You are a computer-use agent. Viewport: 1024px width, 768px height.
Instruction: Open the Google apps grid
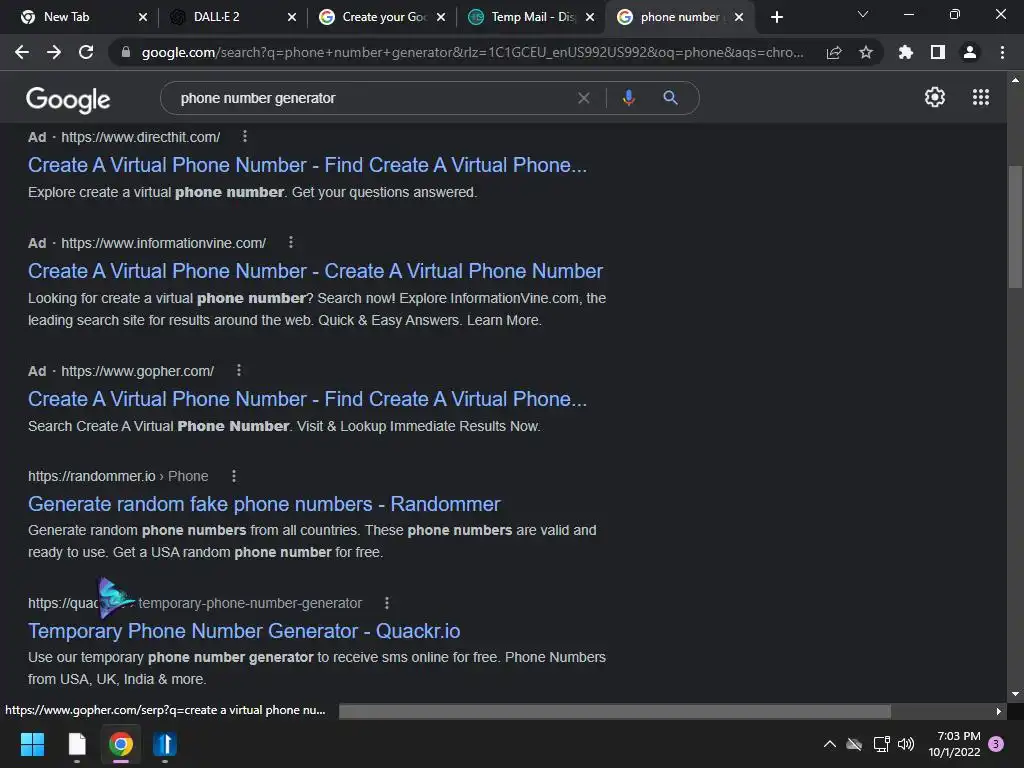(x=980, y=97)
